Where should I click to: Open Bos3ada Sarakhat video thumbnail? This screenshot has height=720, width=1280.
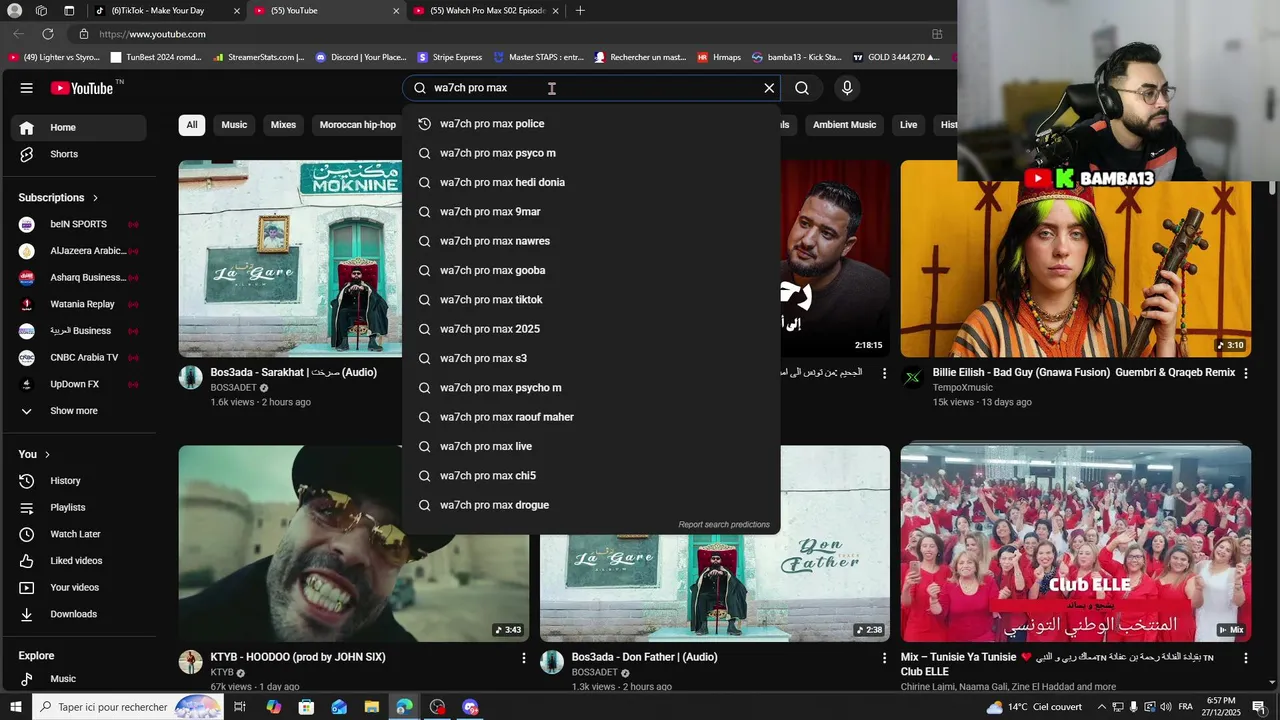tap(290, 259)
